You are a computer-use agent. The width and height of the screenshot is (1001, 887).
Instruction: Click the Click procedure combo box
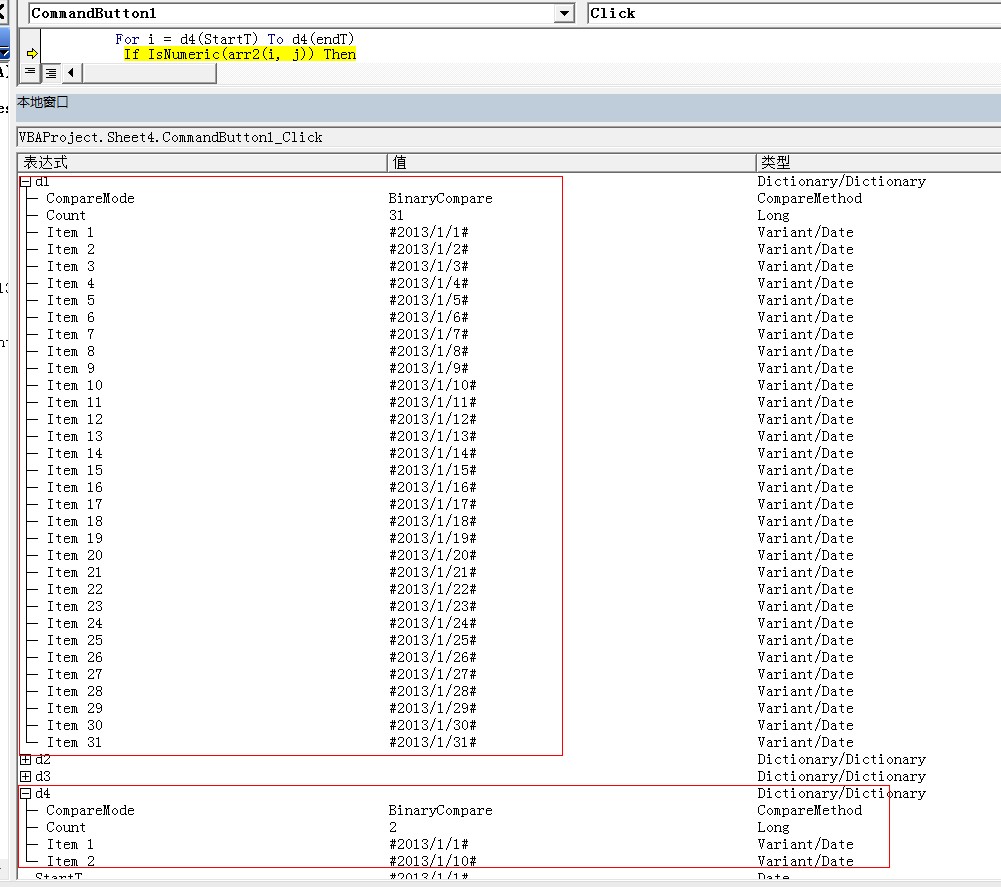(790, 13)
